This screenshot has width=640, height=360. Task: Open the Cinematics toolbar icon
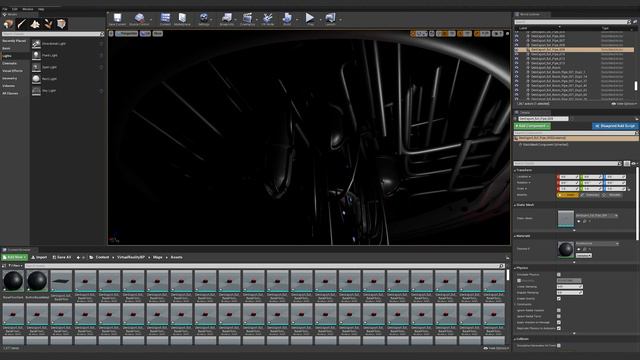click(x=247, y=19)
